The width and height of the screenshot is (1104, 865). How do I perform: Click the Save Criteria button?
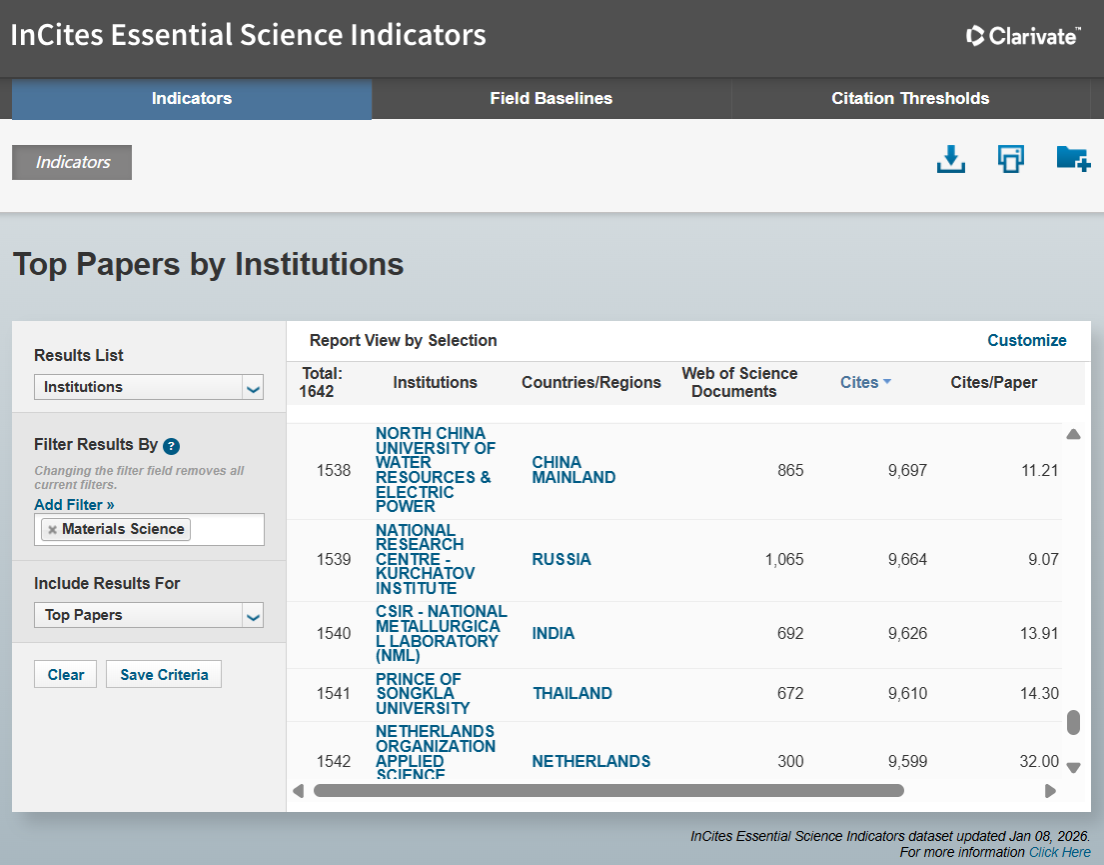pyautogui.click(x=164, y=674)
